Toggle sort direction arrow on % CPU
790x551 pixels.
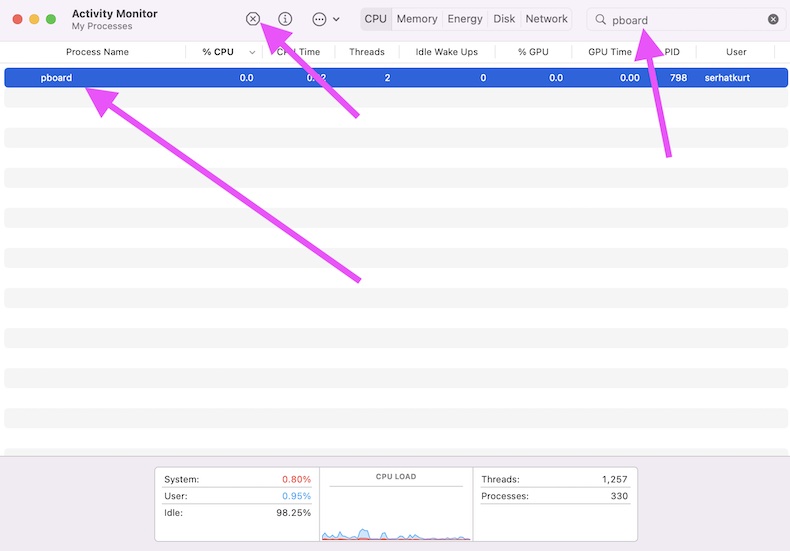(252, 52)
